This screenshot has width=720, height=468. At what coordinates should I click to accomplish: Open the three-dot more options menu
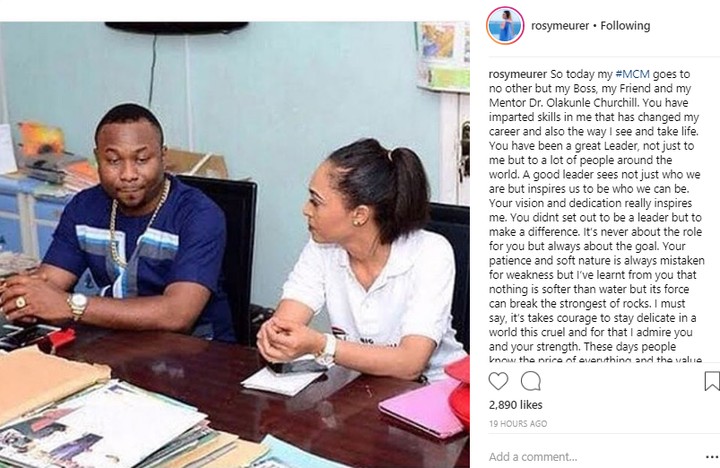tap(712, 457)
